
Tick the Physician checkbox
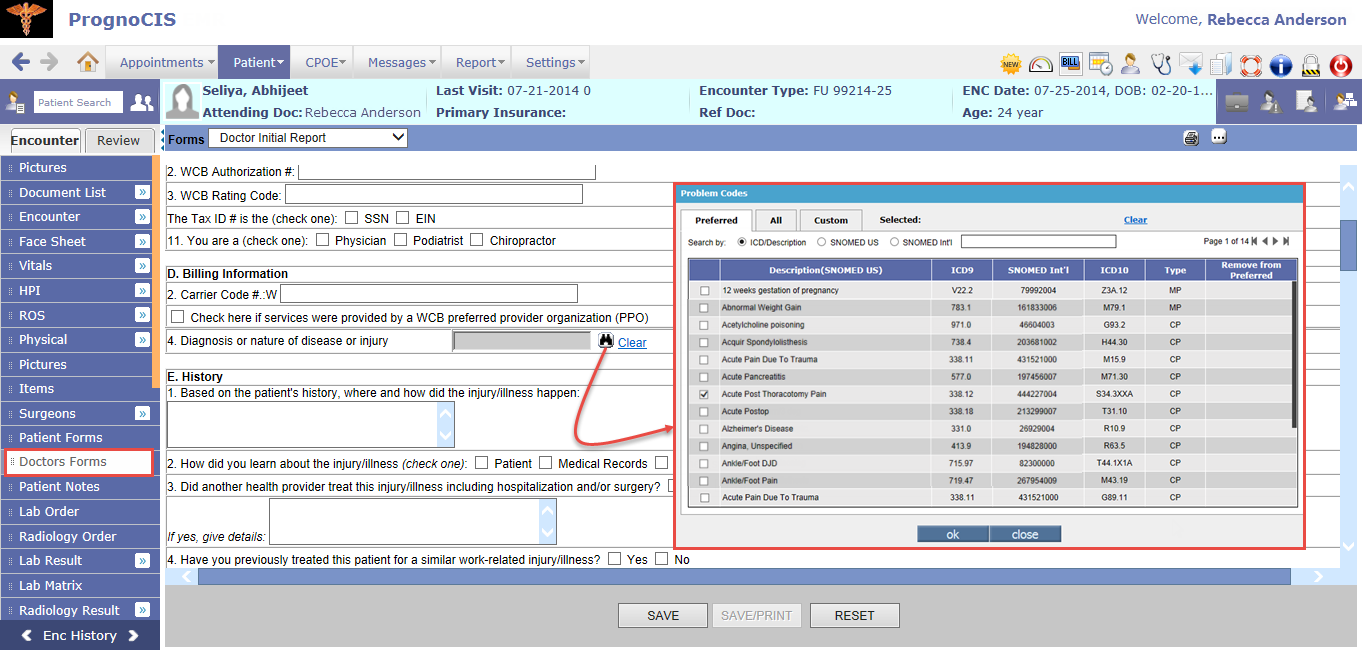(x=323, y=240)
